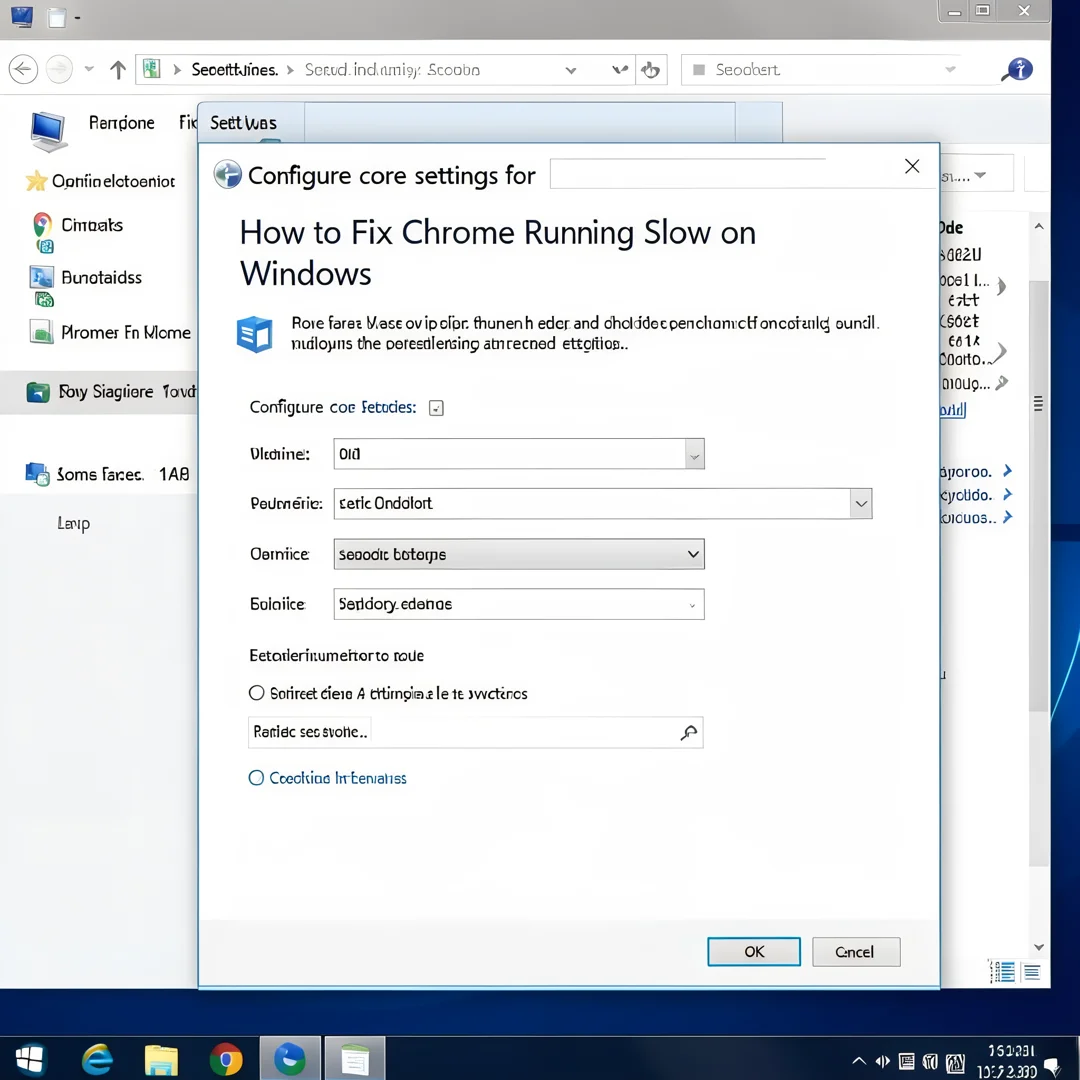Click the globe icon in dialog title
Screen dimensions: 1080x1080
click(x=227, y=174)
